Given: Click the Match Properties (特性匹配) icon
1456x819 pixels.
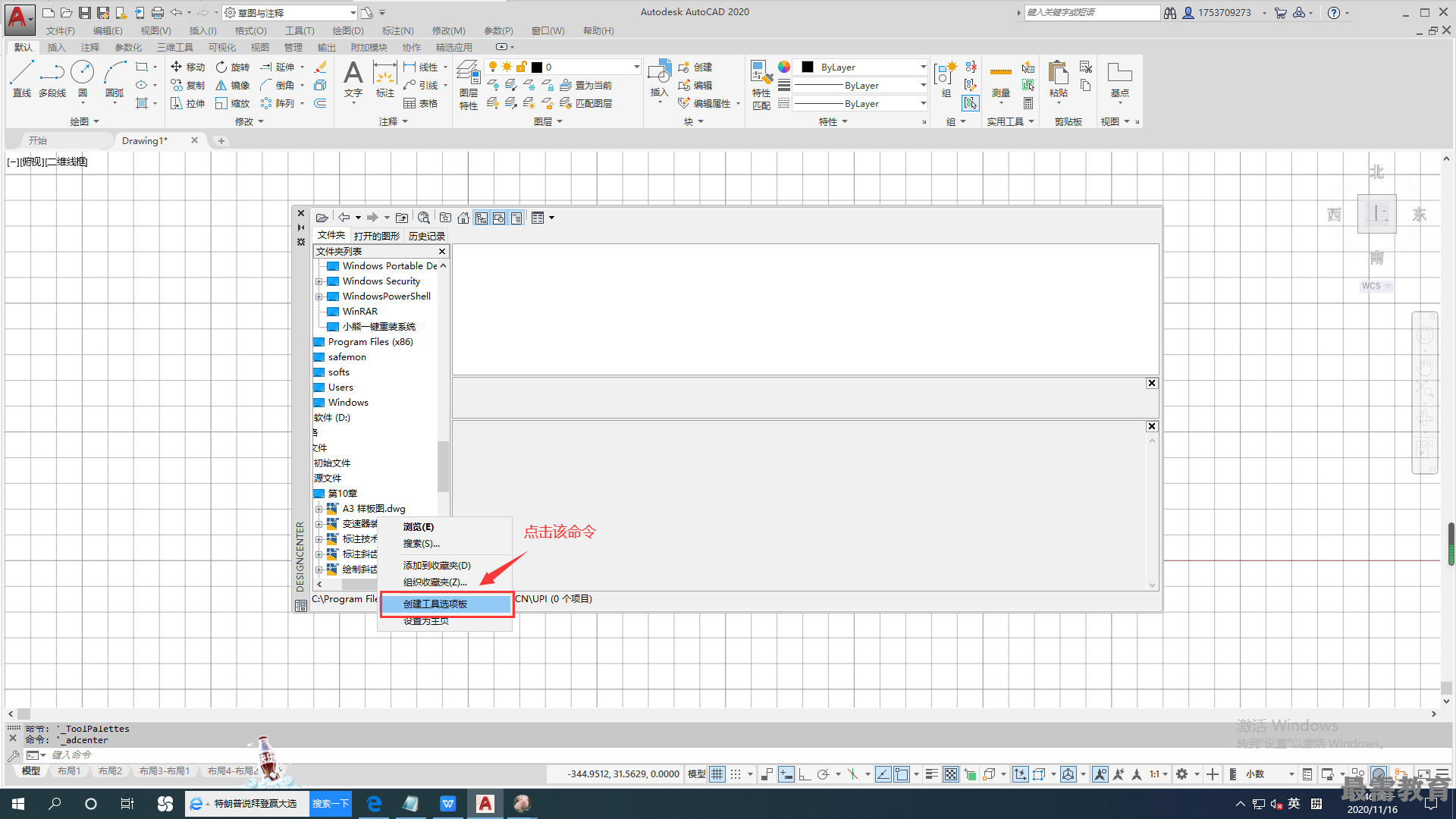Looking at the screenshot, I should click(x=761, y=85).
